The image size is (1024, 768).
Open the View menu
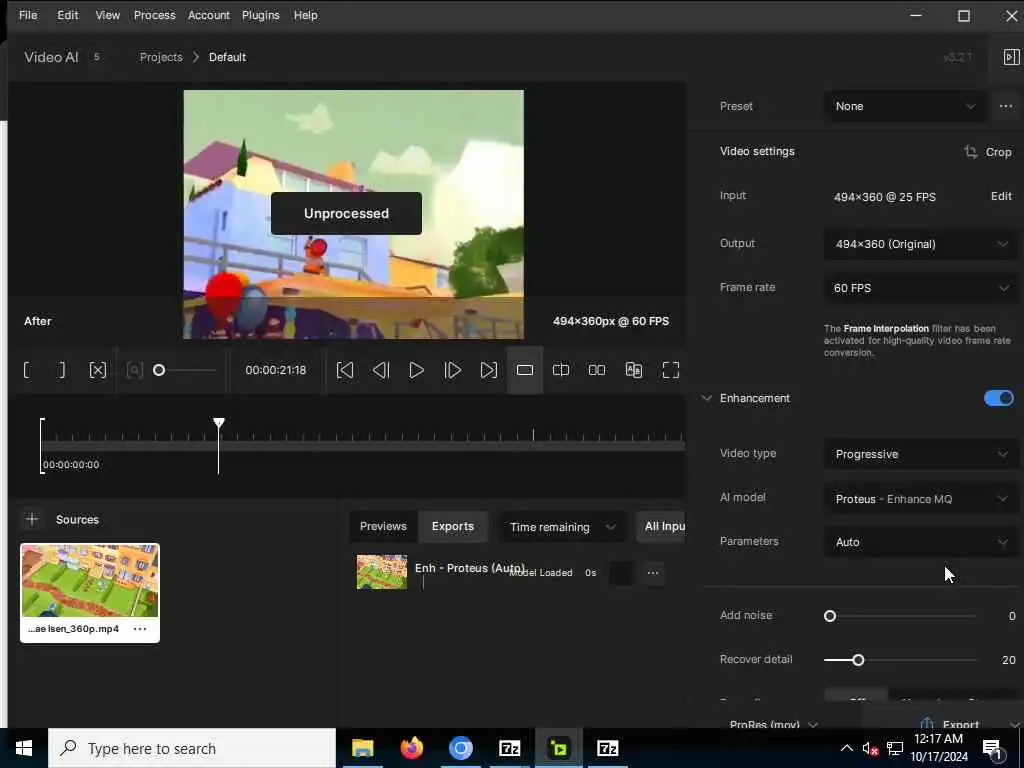[x=108, y=15]
